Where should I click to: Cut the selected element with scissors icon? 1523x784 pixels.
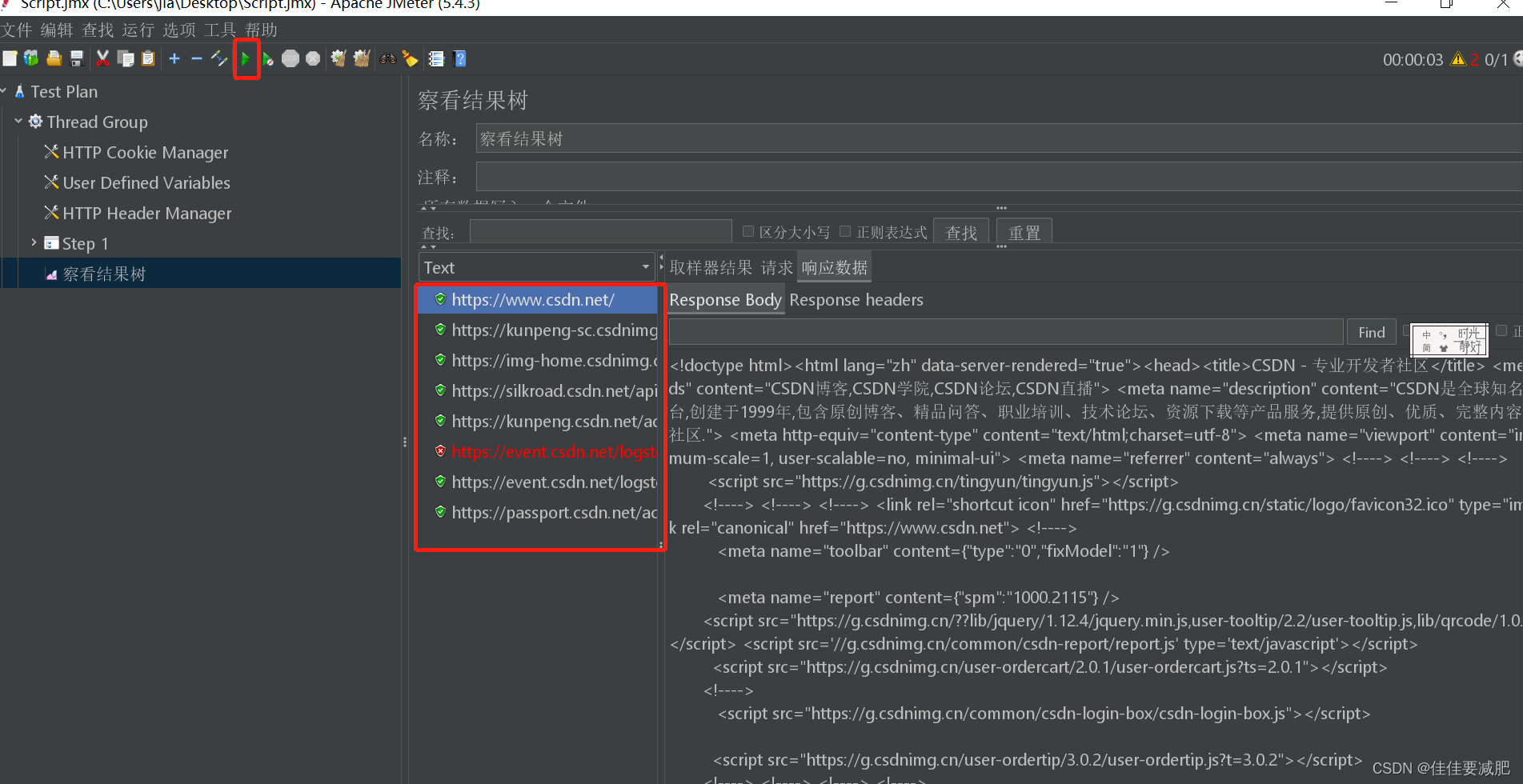tap(102, 58)
